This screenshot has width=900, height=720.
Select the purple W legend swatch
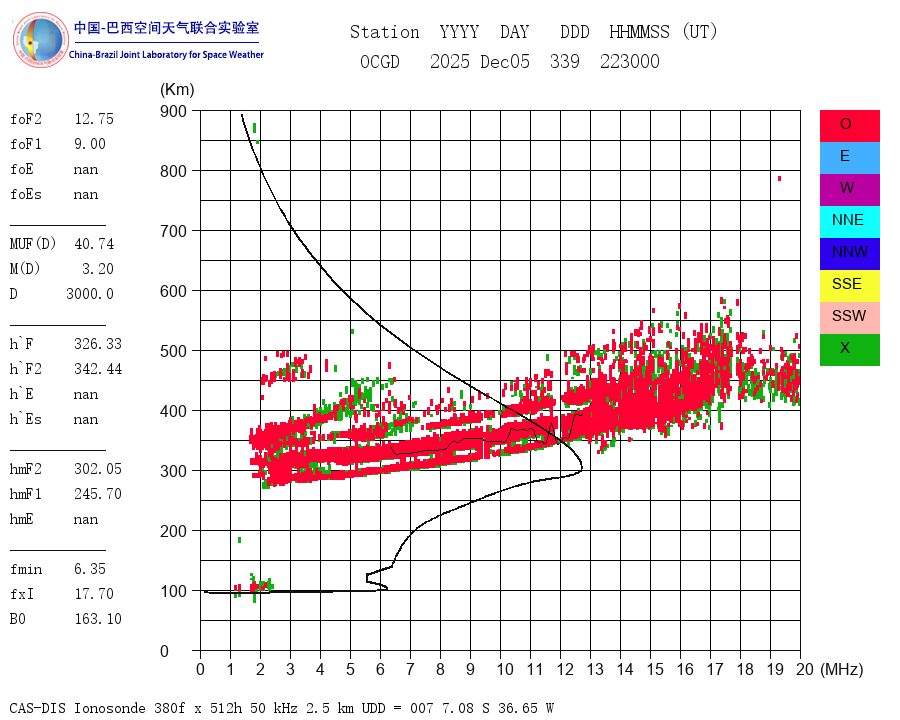849,190
